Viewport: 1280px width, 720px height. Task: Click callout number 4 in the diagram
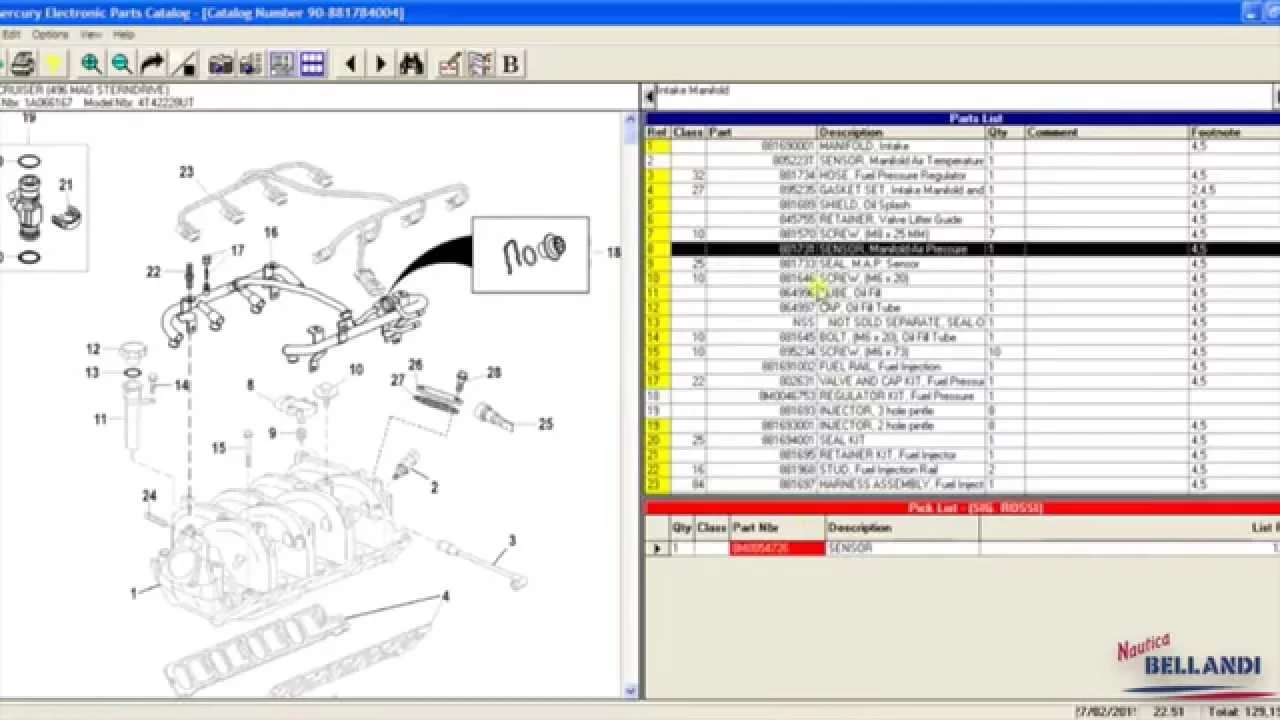click(446, 597)
